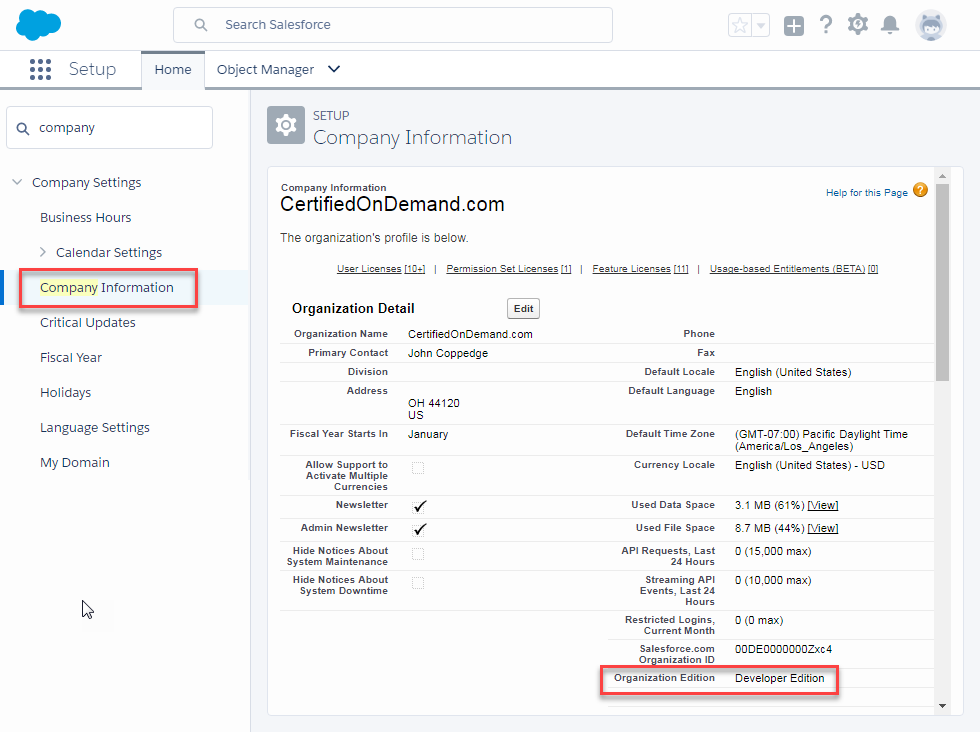Click the scrollbar down arrow in the detail panel
Image resolution: width=980 pixels, height=732 pixels.
click(x=942, y=706)
